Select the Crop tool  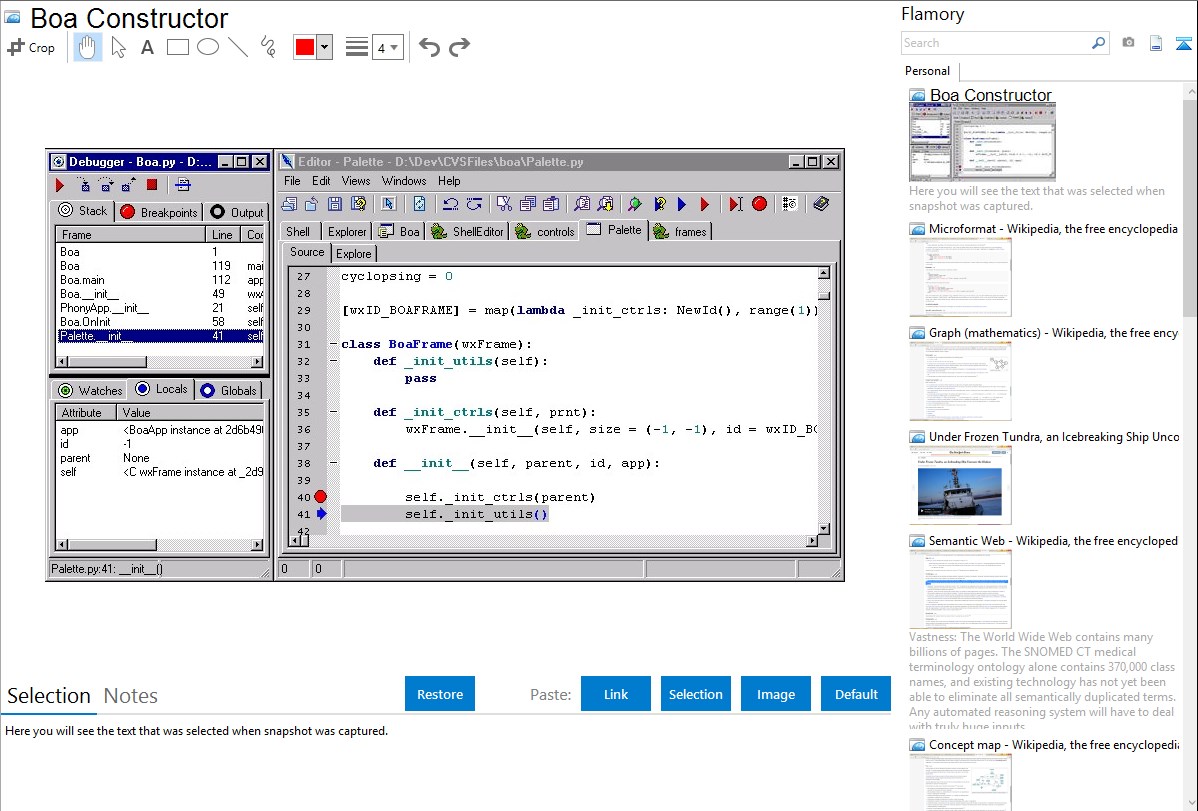pos(31,47)
